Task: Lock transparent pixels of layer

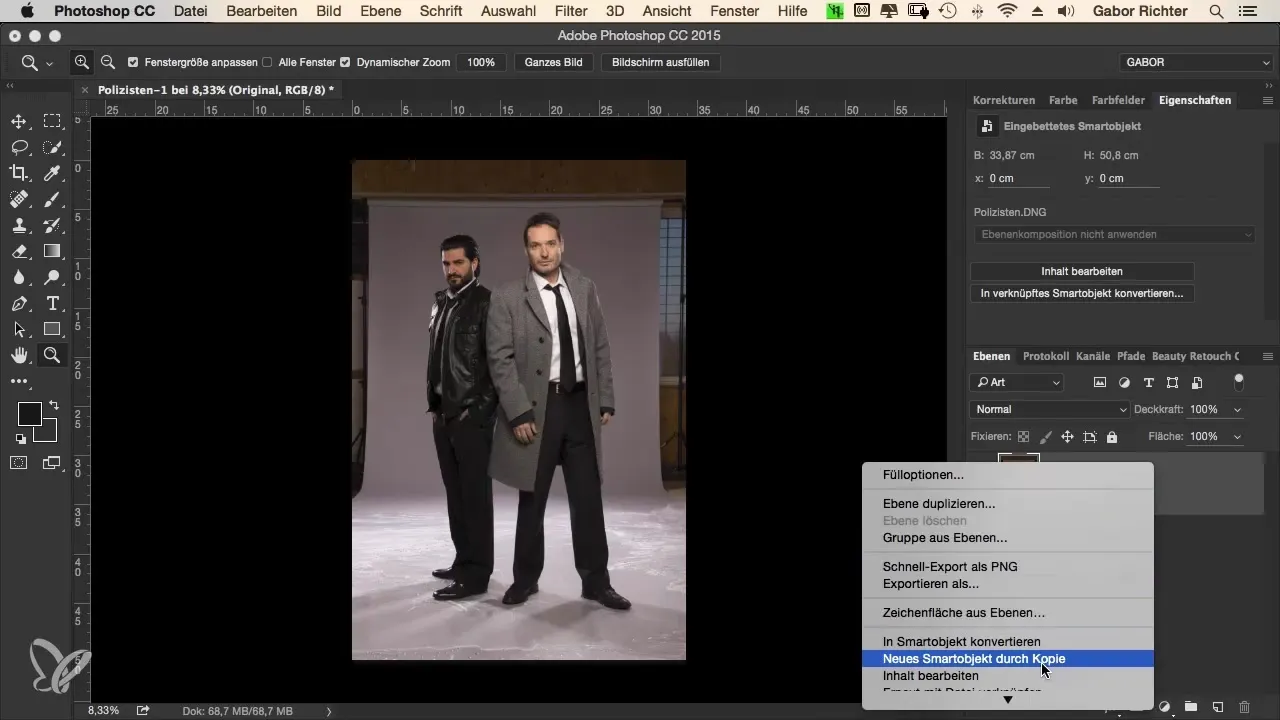Action: coord(1023,437)
